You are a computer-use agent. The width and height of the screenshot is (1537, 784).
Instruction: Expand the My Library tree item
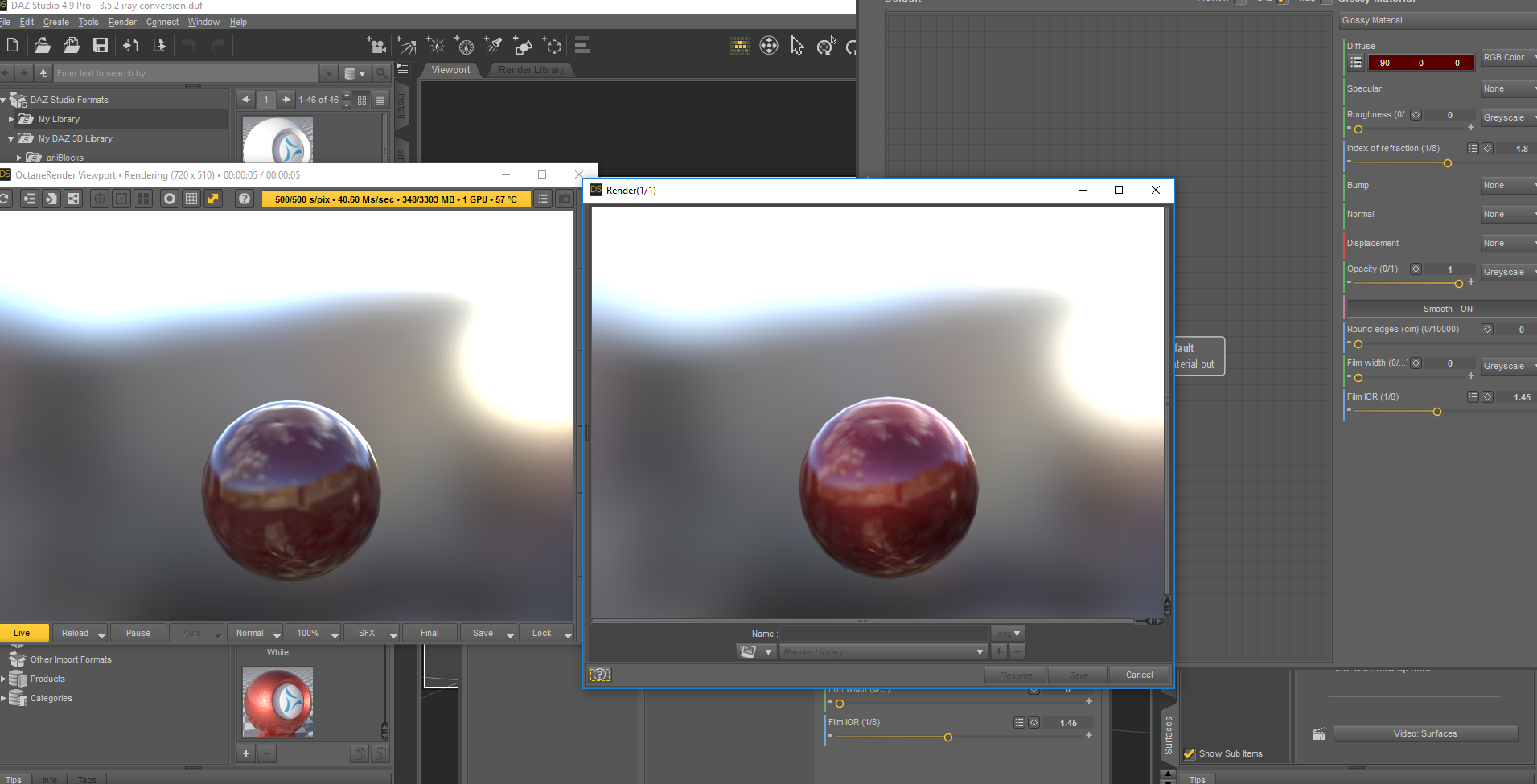(x=11, y=119)
